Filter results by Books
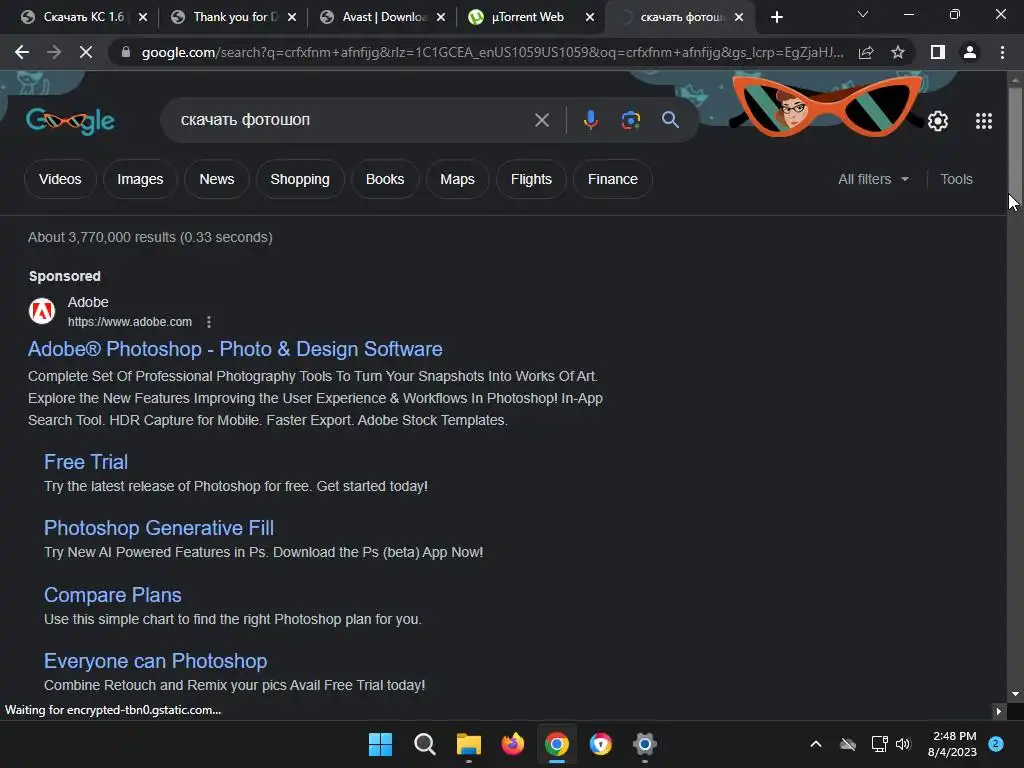1024x768 pixels. click(x=385, y=179)
